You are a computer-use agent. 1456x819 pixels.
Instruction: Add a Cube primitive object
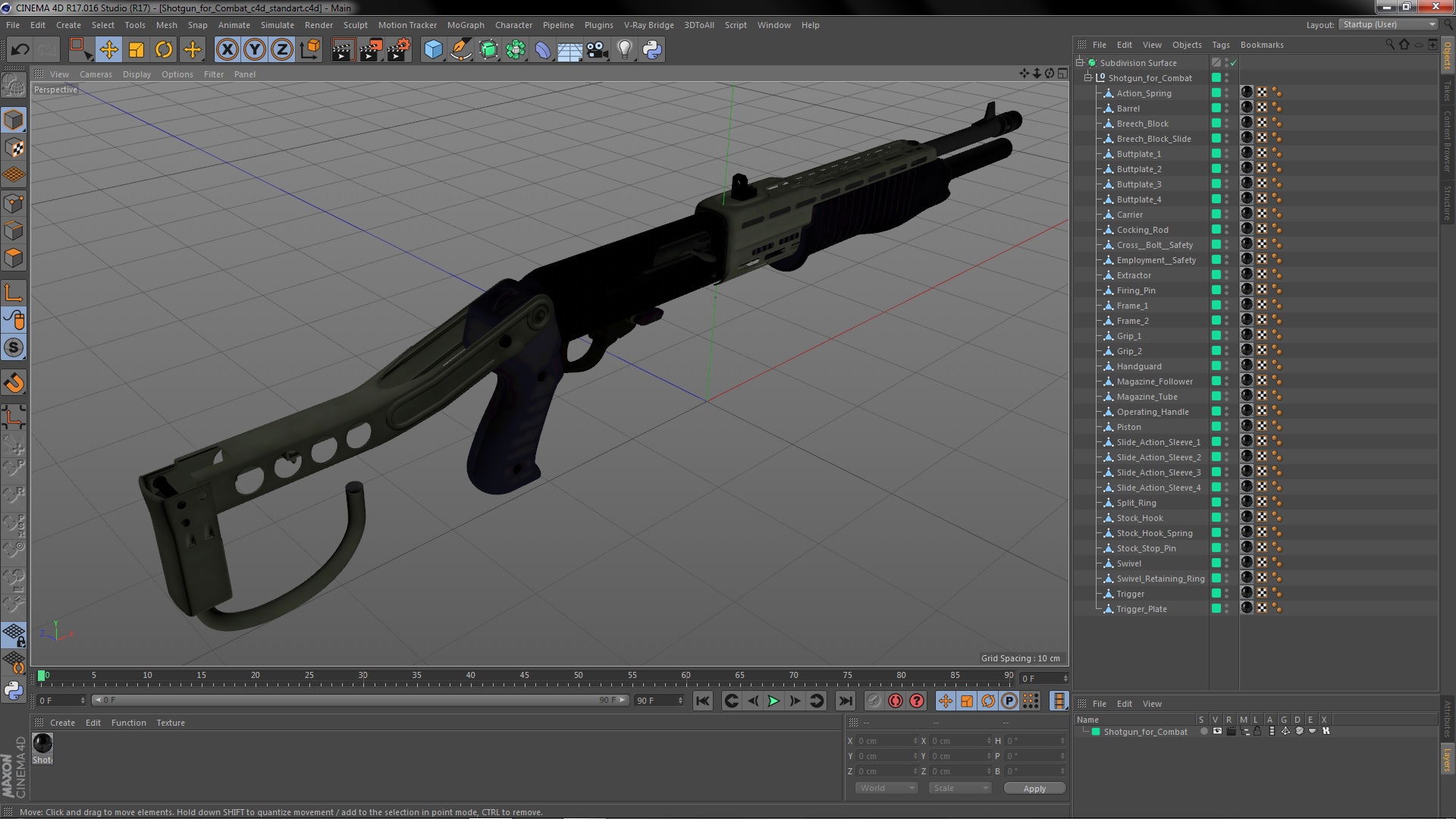[433, 50]
